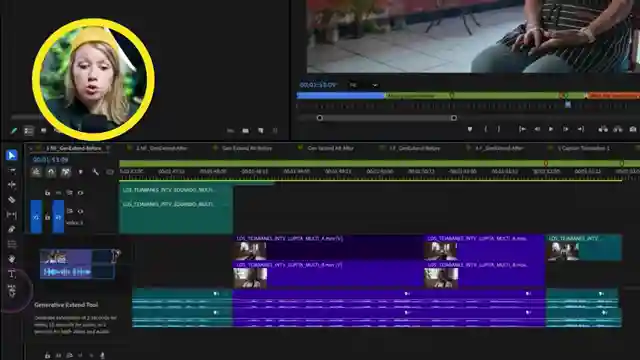Image resolution: width=640 pixels, height=360 pixels.
Task: Toggle lock on the top video track
Action: [x=47, y=193]
